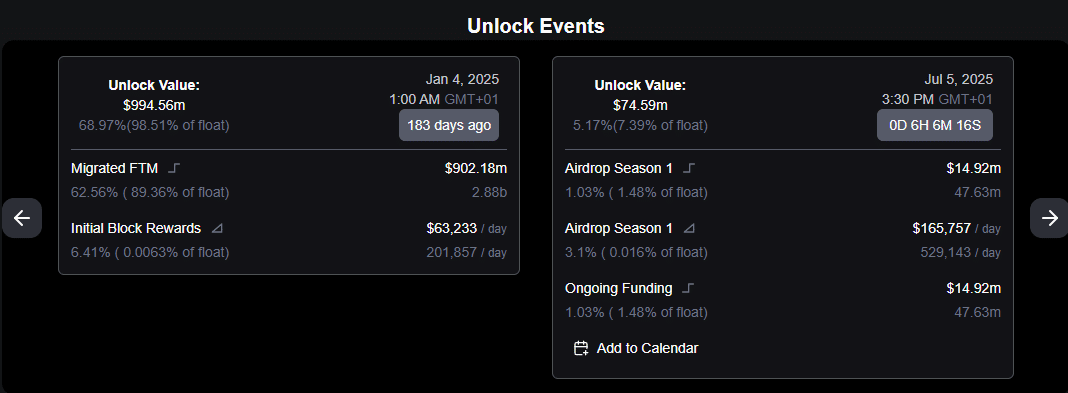The image size is (1068, 393).
Task: Click the cliff icon next to first Airdrop Season 1
Action: point(689,168)
